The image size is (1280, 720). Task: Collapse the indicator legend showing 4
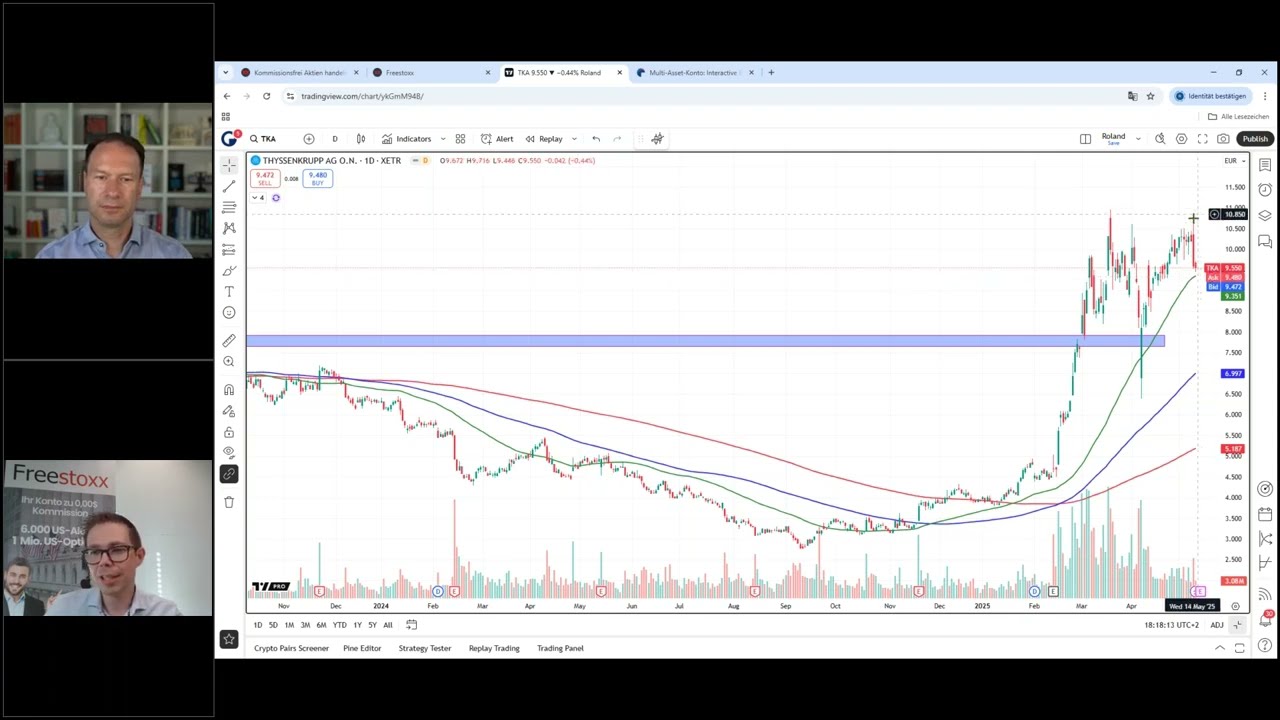[258, 198]
